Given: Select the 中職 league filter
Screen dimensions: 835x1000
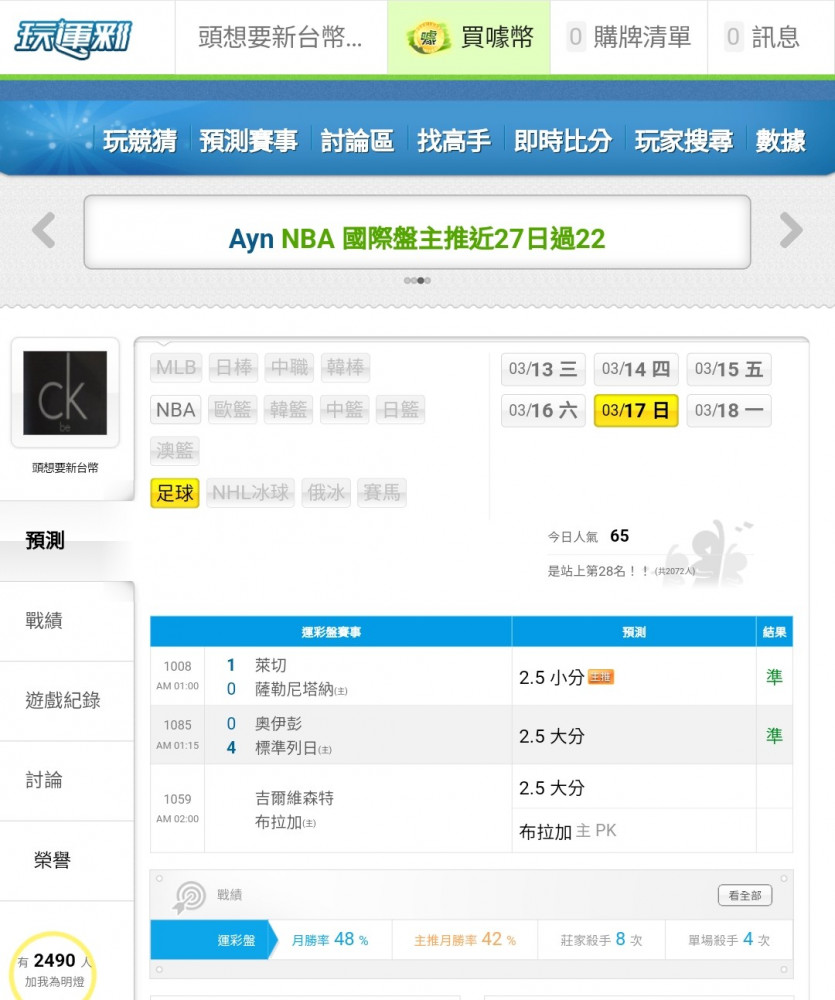Looking at the screenshot, I should pos(289,367).
